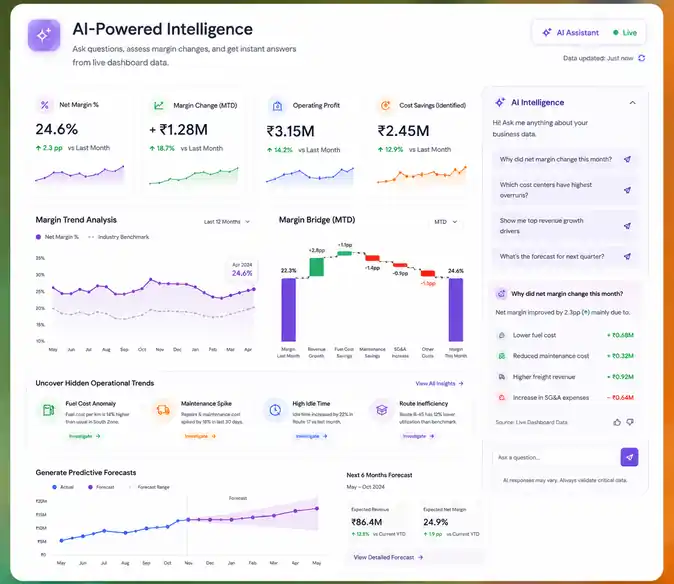Select 'Show me top revenue growth drivers' suggestion
Image resolution: width=674 pixels, height=584 pixels.
pos(564,226)
